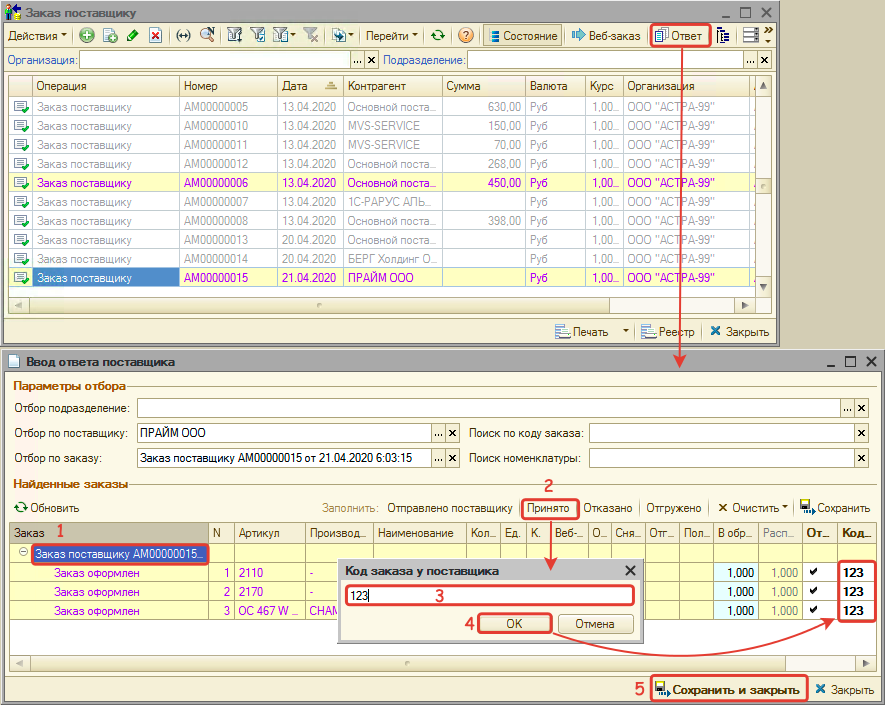The width and height of the screenshot is (885, 705).
Task: Click the Печать button
Action: (581, 331)
